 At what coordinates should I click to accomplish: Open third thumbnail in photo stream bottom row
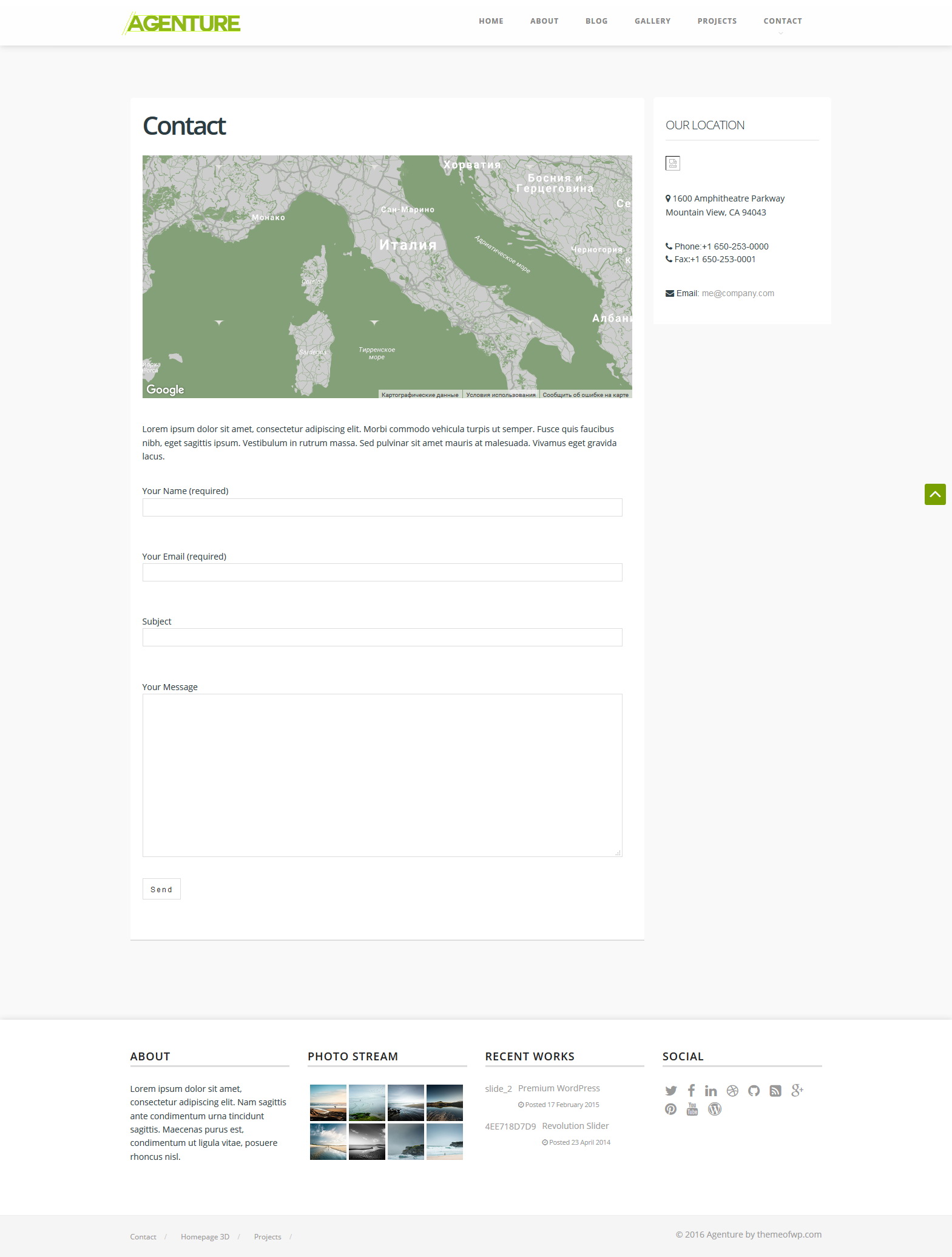(x=406, y=1142)
